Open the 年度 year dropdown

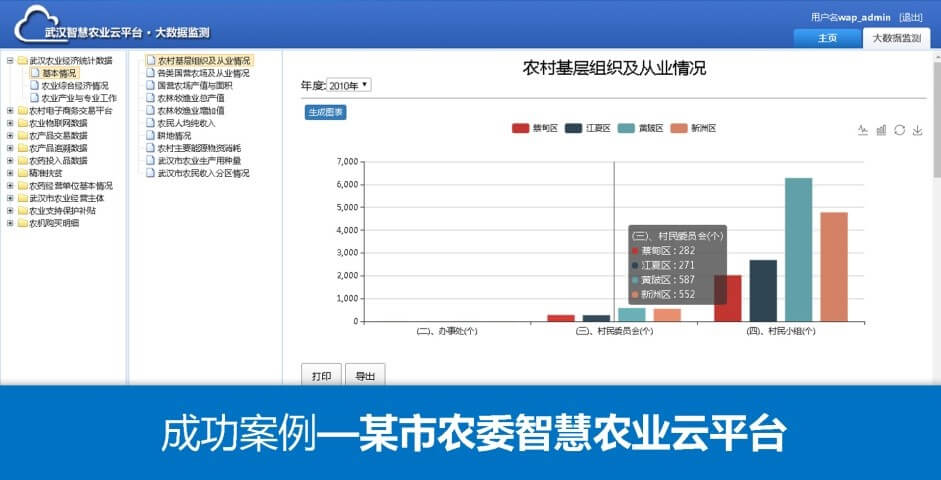[349, 86]
